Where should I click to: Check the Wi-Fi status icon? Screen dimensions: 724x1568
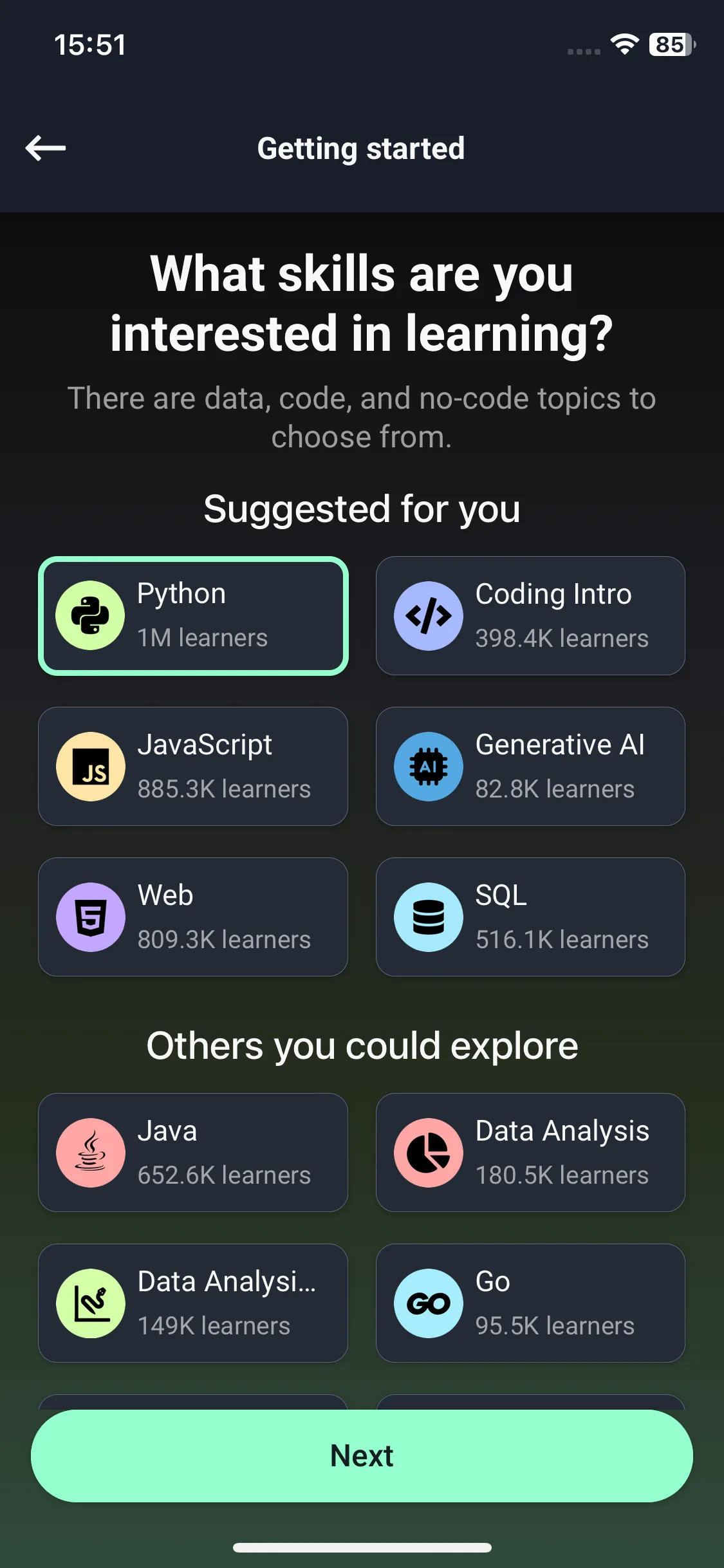624,44
